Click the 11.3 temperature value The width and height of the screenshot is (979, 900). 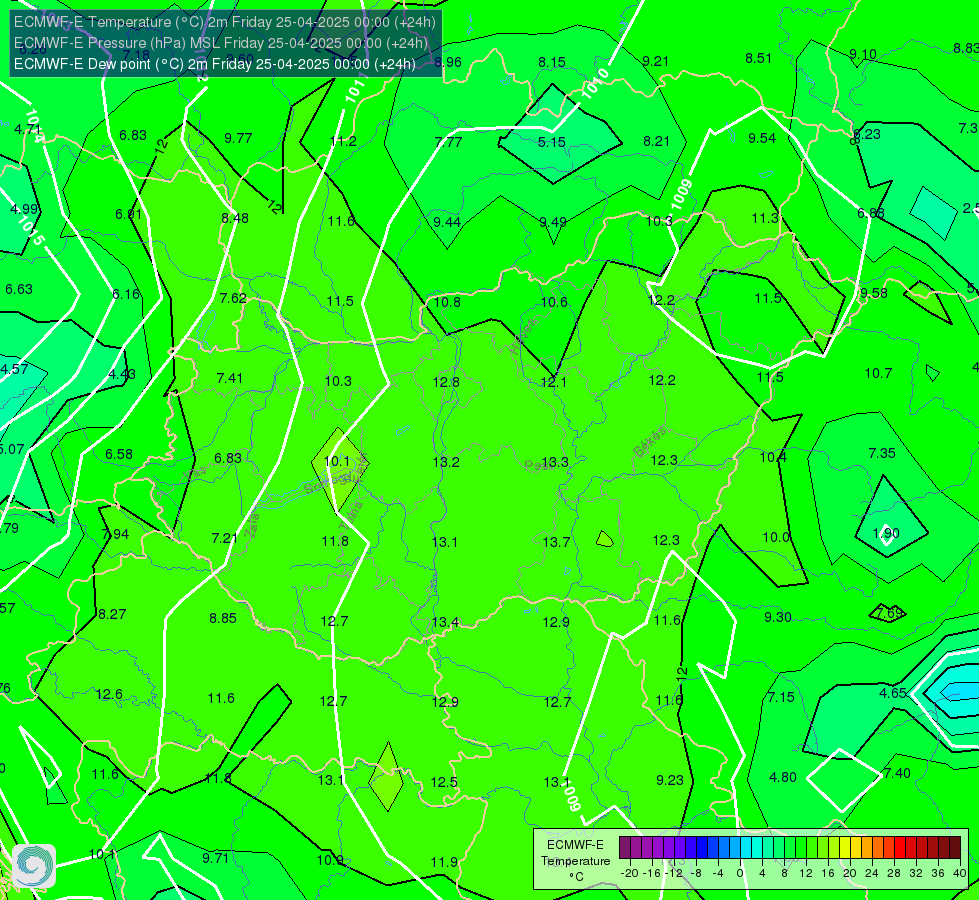coord(765,218)
